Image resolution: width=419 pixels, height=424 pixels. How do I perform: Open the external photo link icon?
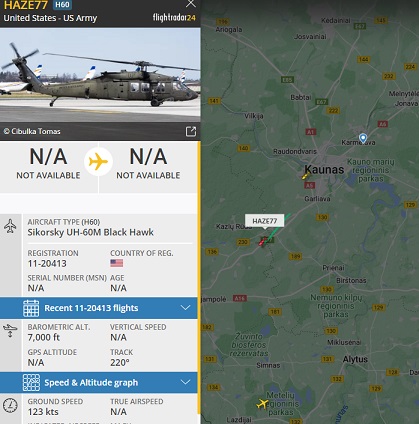tap(191, 131)
